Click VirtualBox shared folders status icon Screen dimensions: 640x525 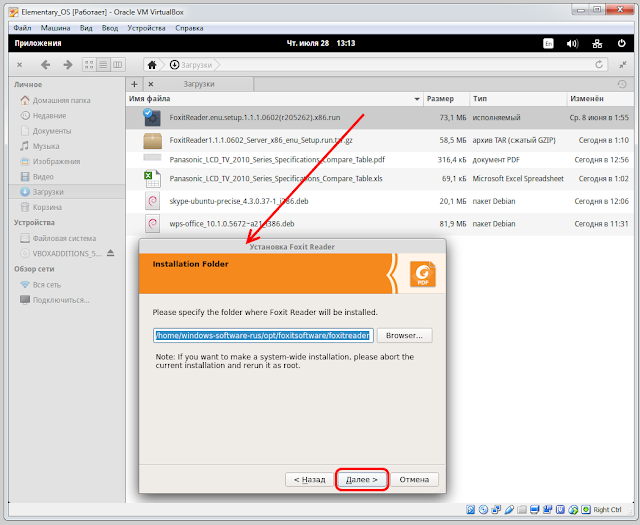(x=522, y=509)
